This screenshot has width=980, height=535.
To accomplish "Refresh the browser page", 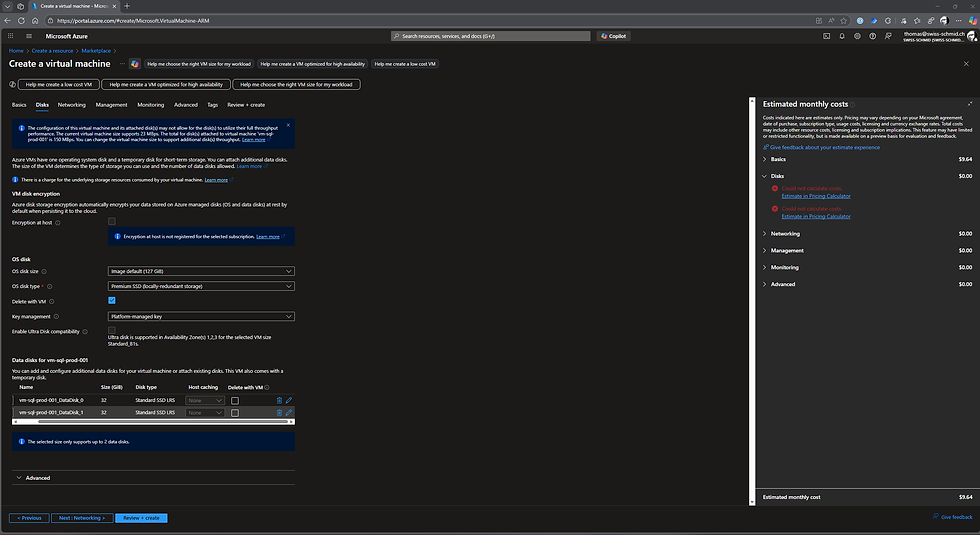I will 21,21.
